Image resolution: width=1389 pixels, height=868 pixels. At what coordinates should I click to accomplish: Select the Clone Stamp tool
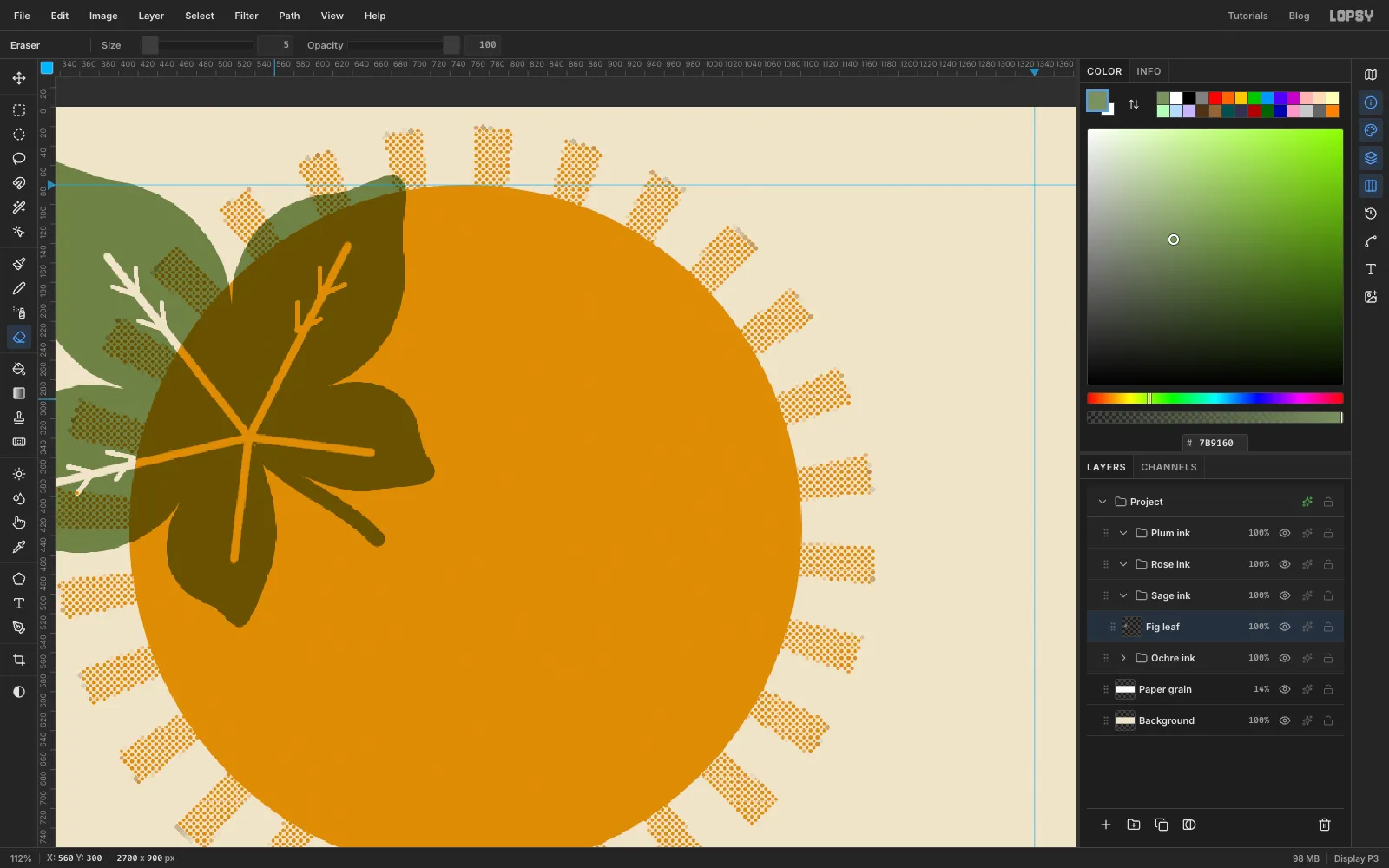click(x=19, y=418)
